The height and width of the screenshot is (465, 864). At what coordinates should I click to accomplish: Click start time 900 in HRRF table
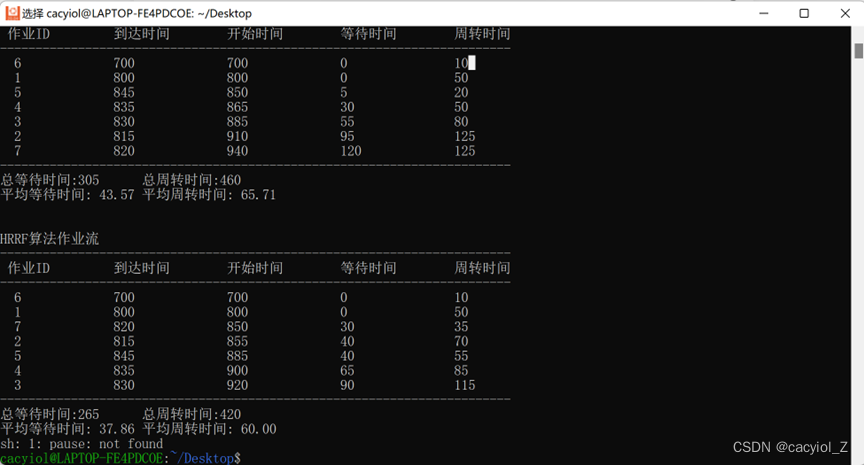[x=237, y=370]
